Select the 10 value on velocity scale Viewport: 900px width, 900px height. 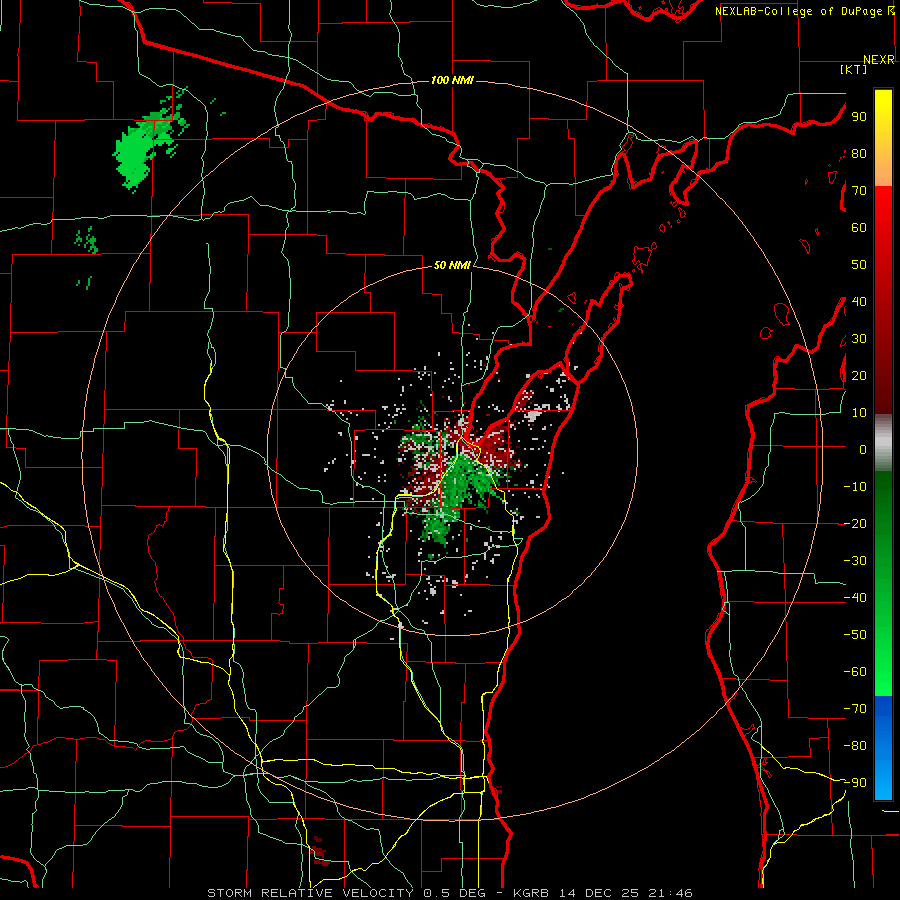coord(859,413)
